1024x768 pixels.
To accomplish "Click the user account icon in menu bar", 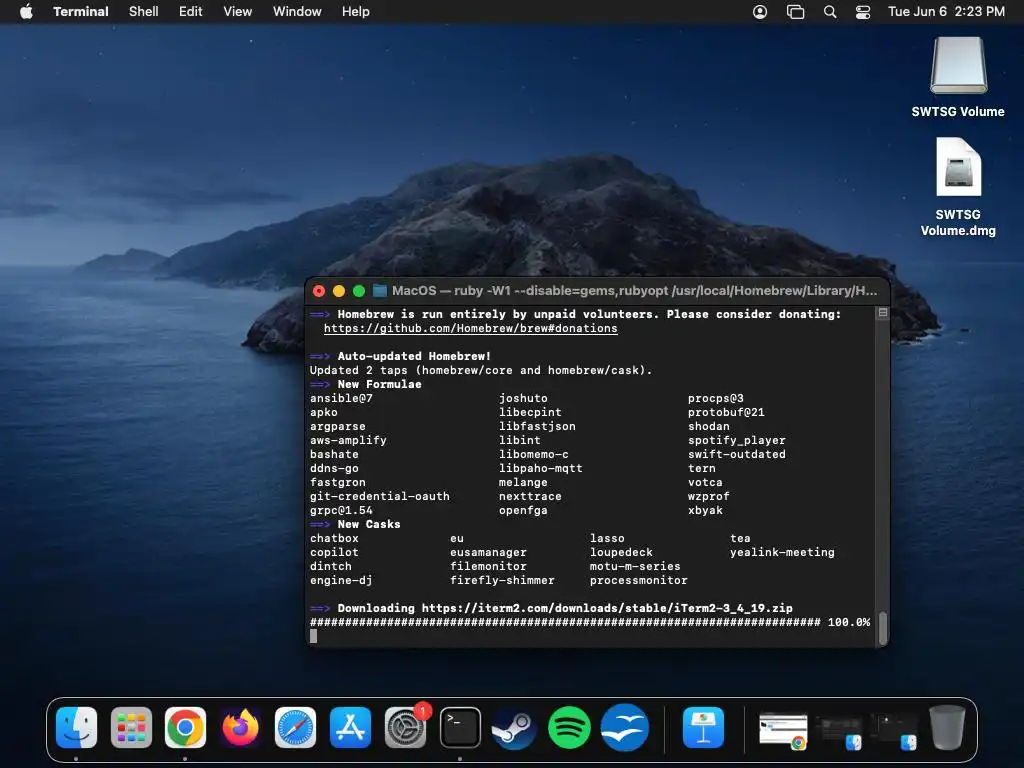I will click(760, 12).
